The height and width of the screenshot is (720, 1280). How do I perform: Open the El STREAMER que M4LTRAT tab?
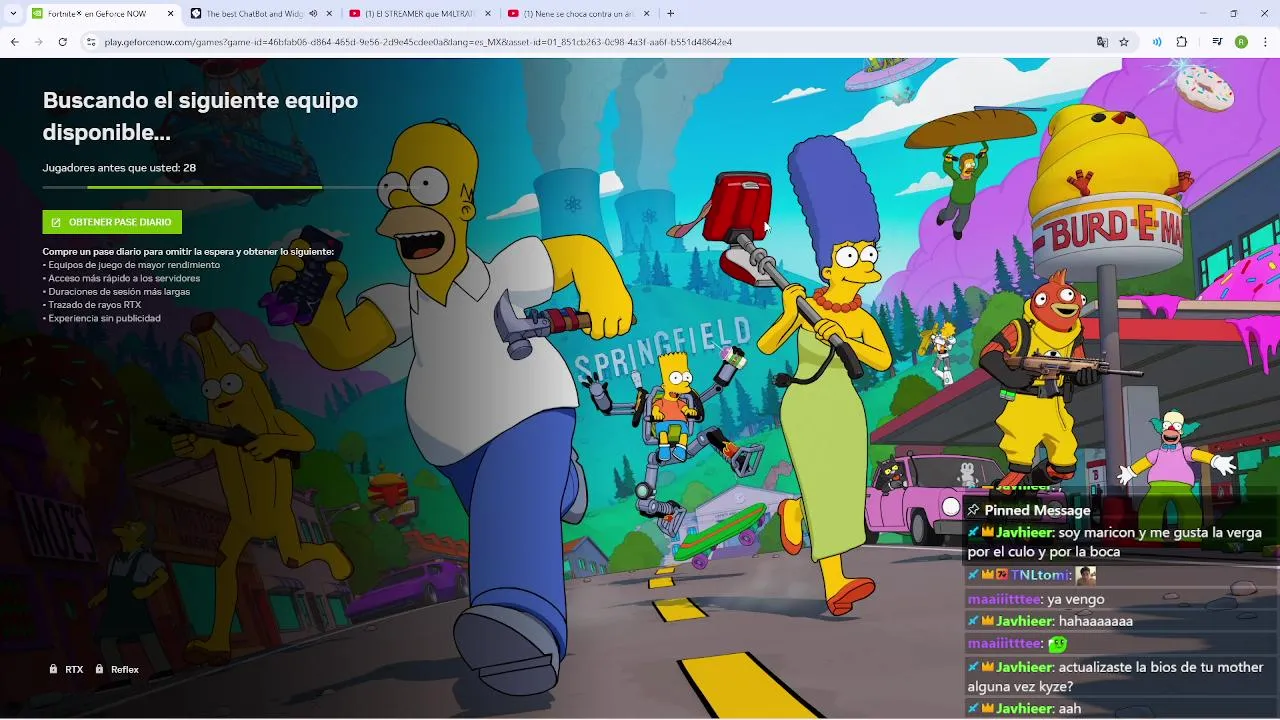(419, 14)
